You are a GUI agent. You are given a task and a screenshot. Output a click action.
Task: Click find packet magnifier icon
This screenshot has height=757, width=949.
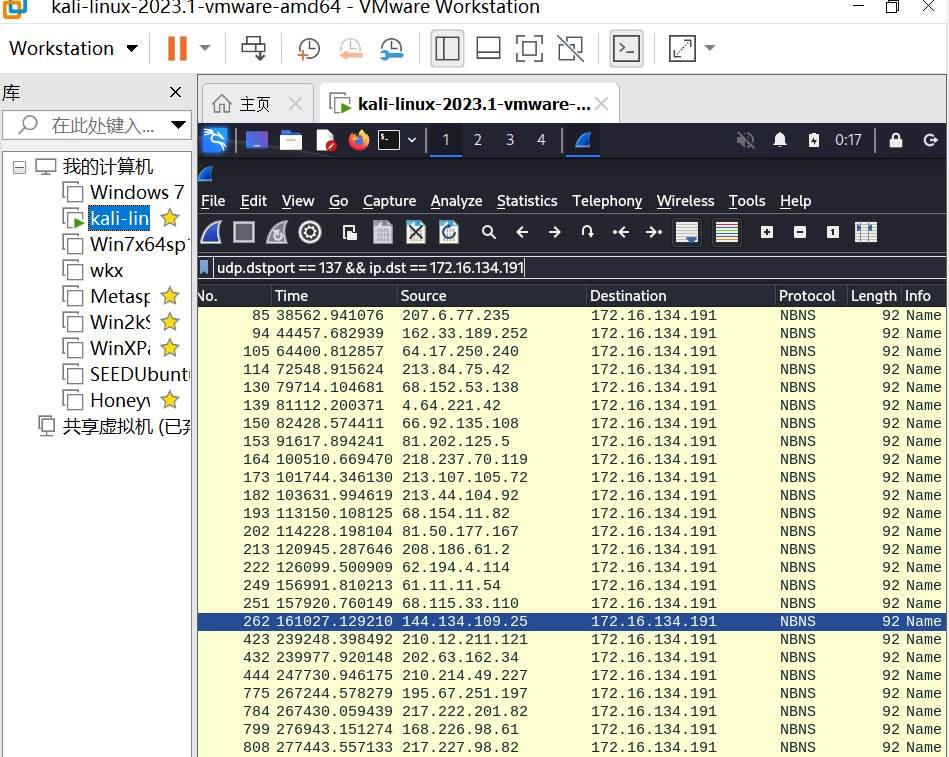point(489,232)
